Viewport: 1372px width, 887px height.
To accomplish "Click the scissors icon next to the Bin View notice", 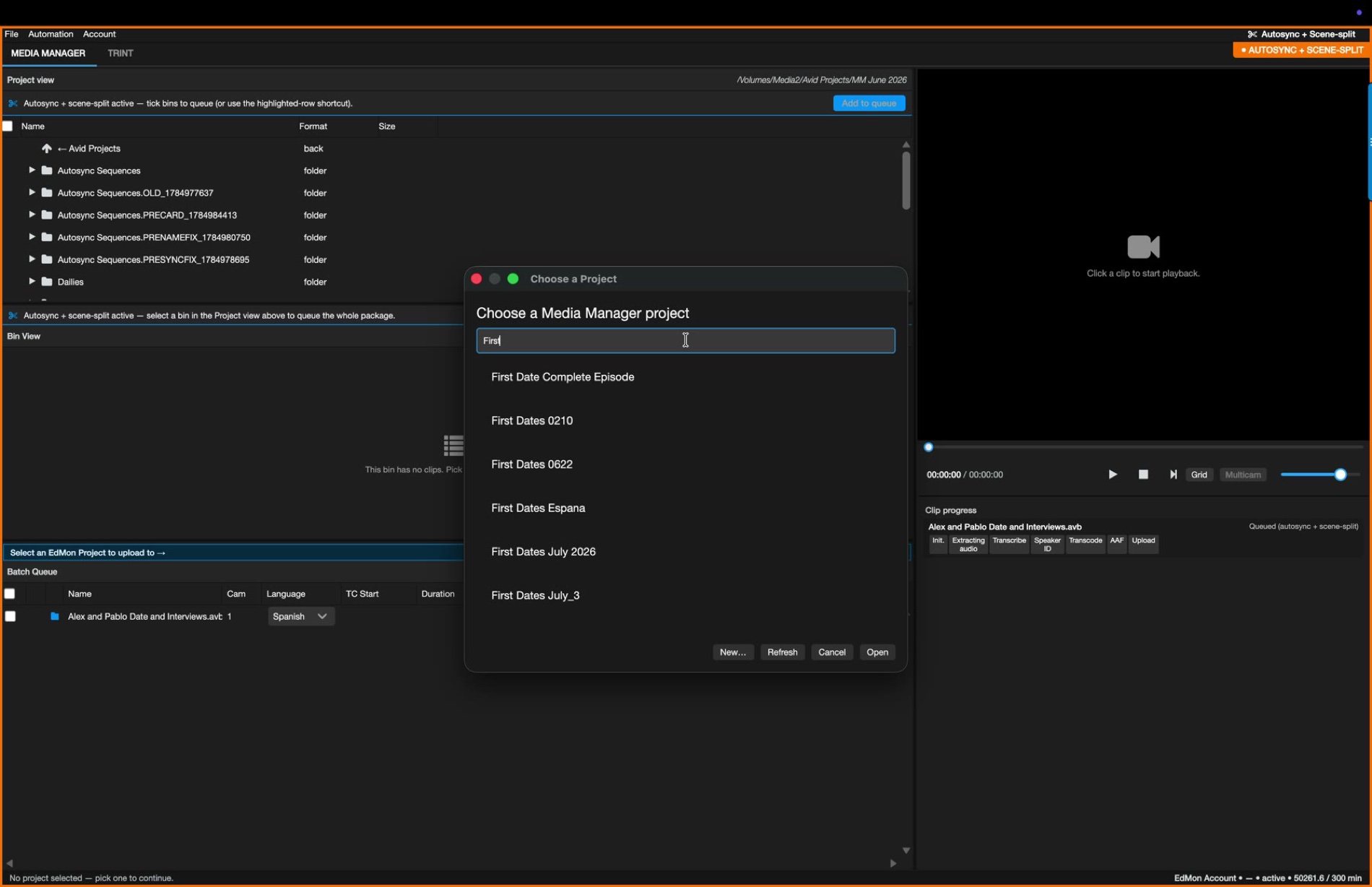I will [13, 316].
